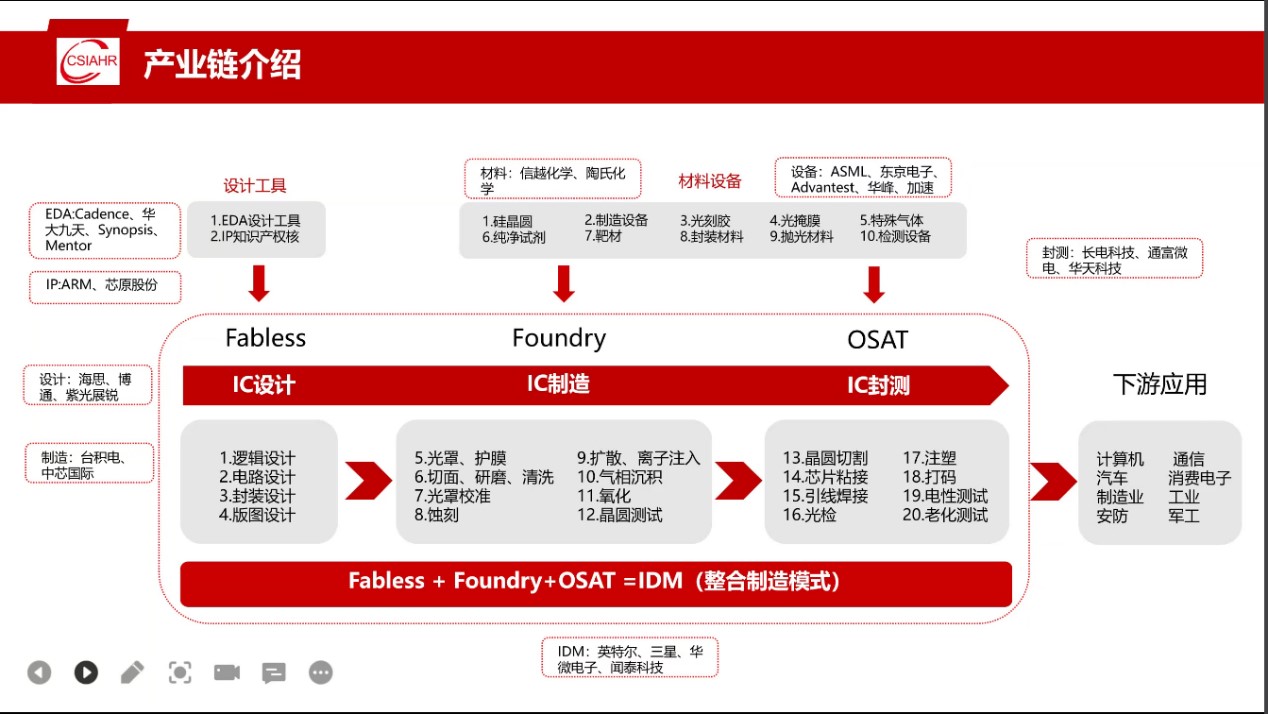Click the CSIAHR logo in the header
Viewport: 1268px width, 714px height.
pos(88,63)
